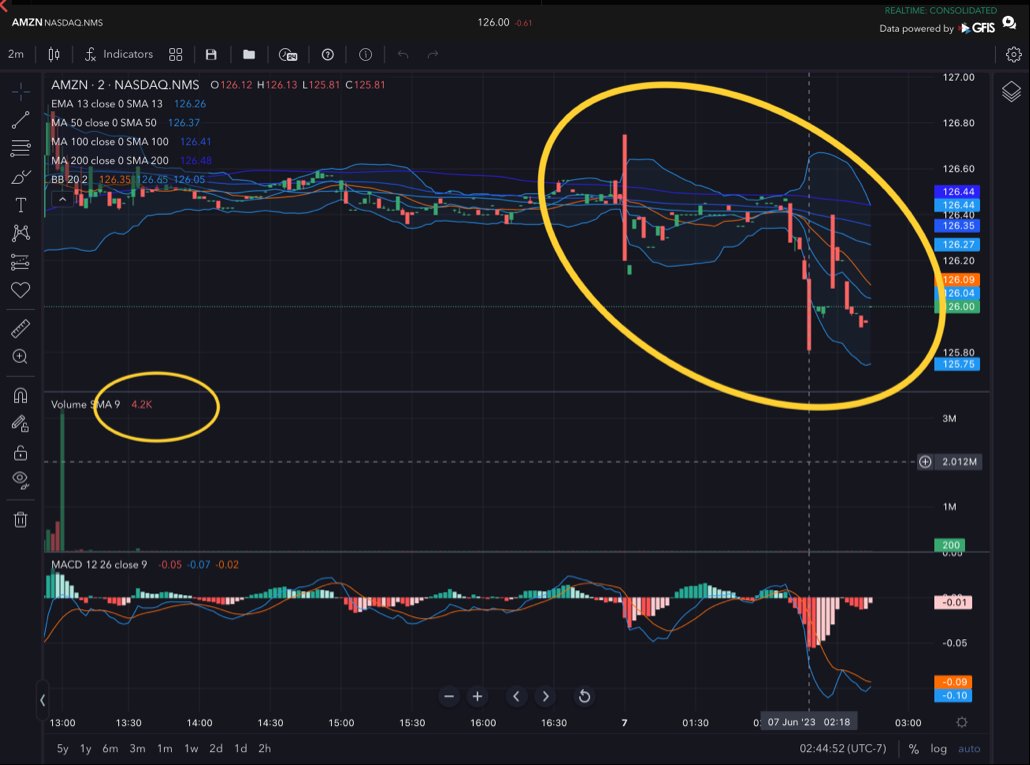The width and height of the screenshot is (1030, 765).
Task: Select the 1m time range
Action: click(x=164, y=748)
